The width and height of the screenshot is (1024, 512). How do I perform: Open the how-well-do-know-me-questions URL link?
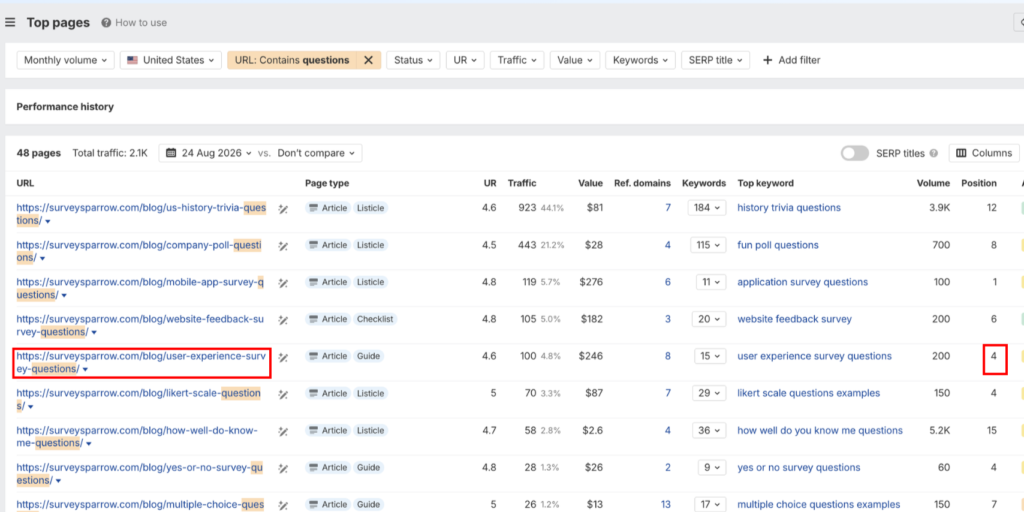point(137,437)
